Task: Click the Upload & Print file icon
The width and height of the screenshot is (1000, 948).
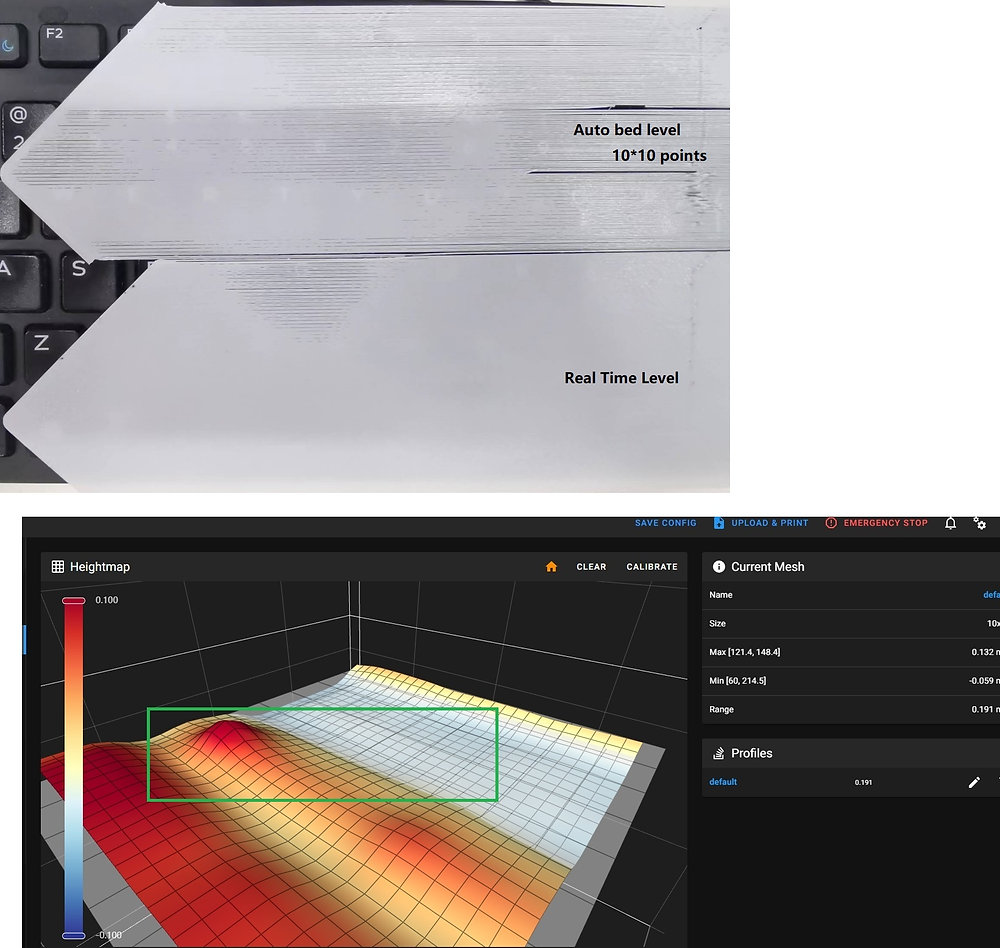Action: tap(718, 522)
